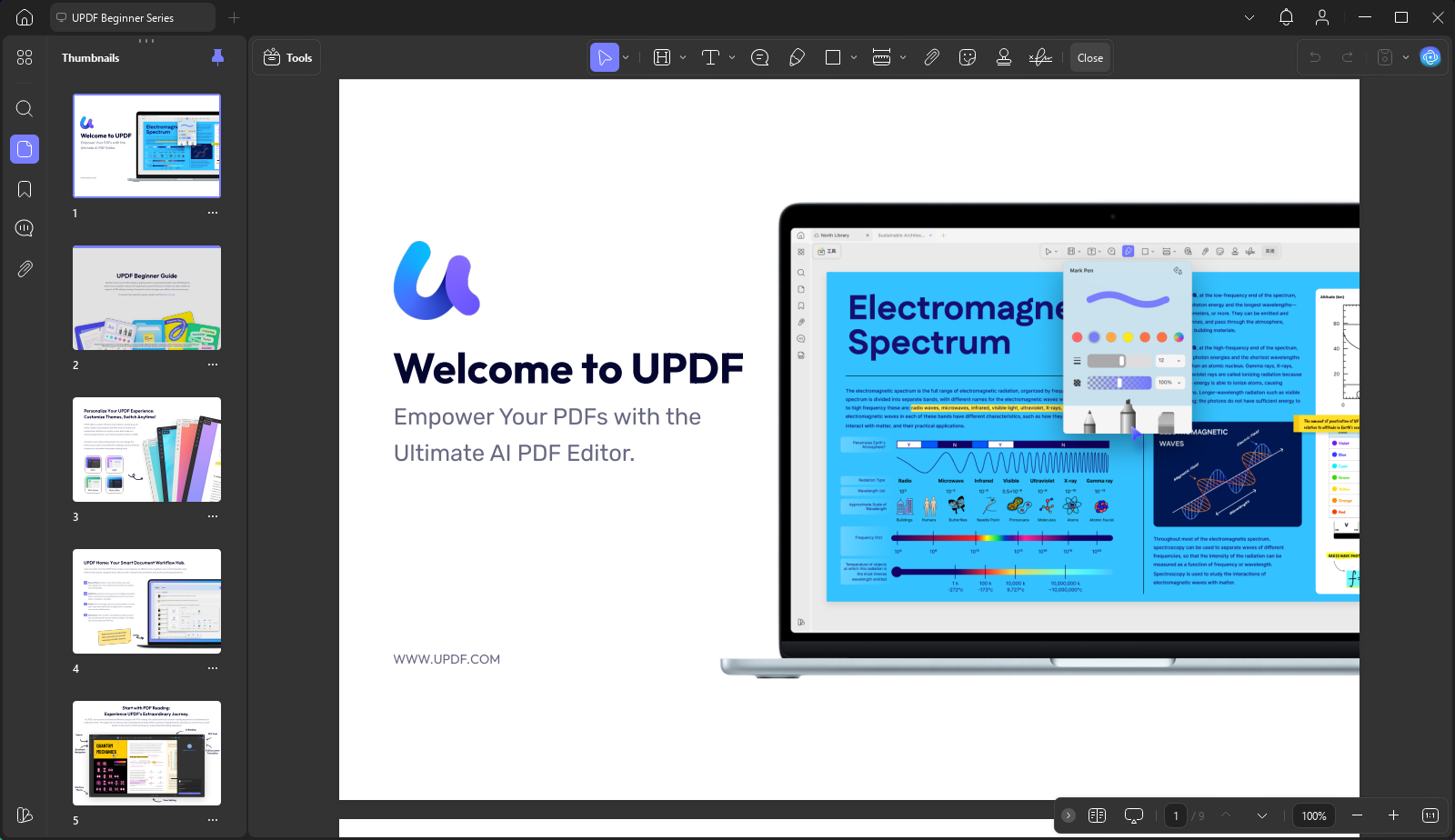Zoom in with the plus button
The width and height of the screenshot is (1455, 840).
(x=1393, y=815)
